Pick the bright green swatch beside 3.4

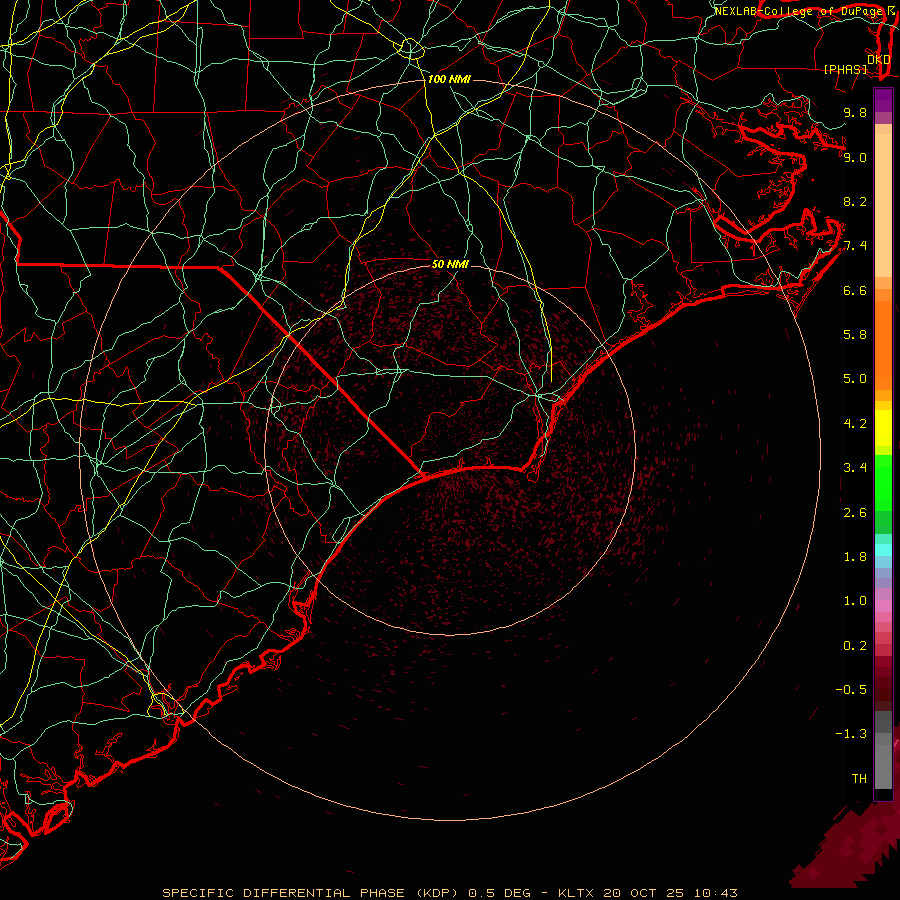883,481
